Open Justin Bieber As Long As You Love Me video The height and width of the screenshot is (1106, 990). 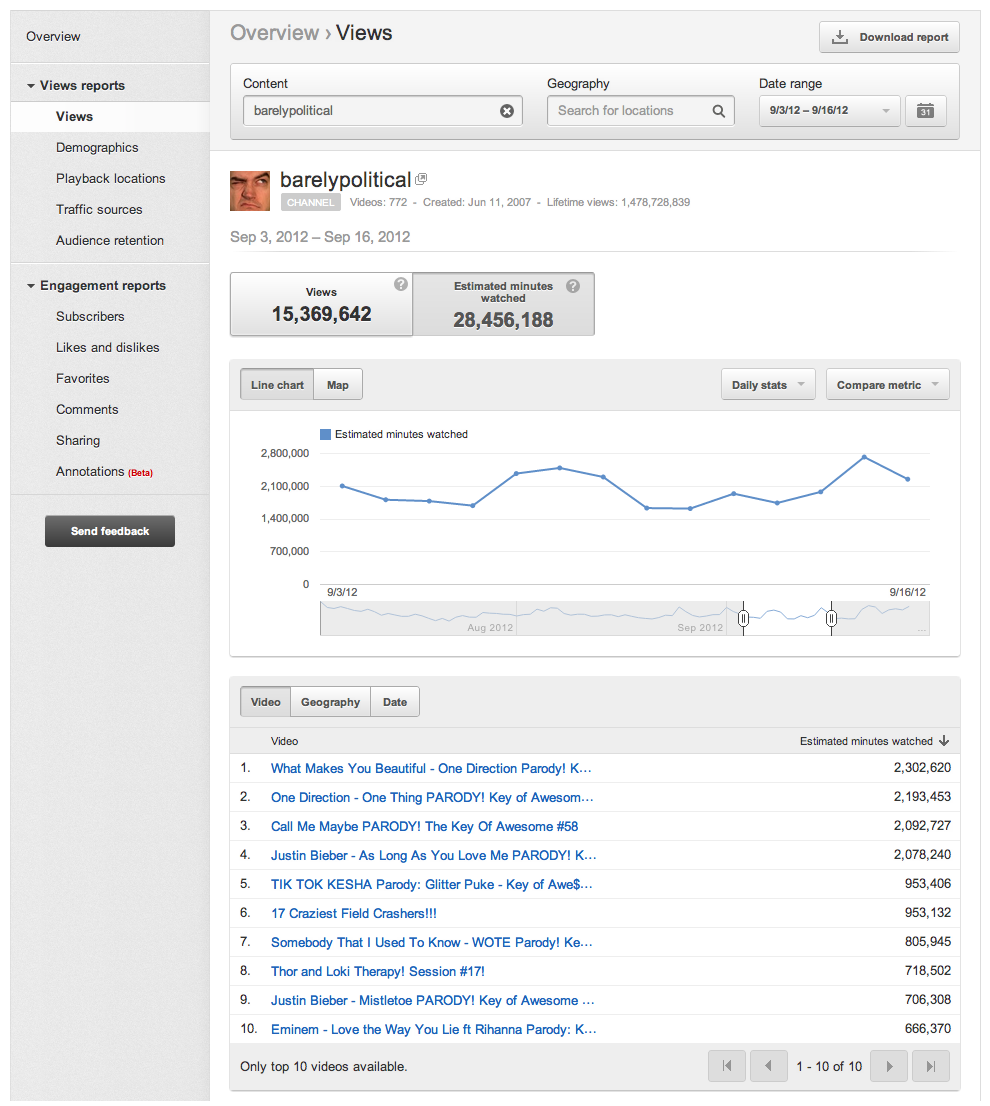434,855
